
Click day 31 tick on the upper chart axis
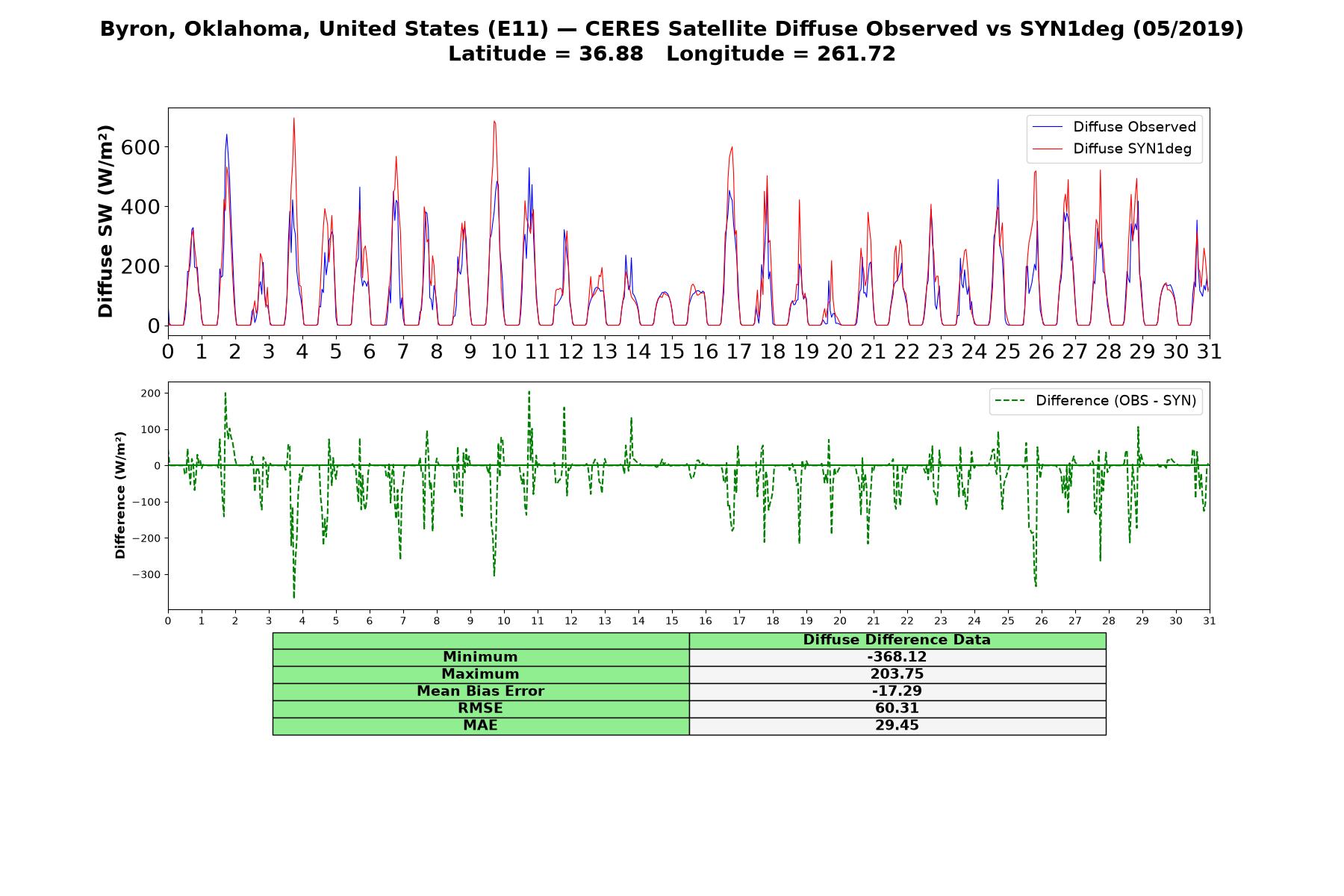pyautogui.click(x=1210, y=351)
